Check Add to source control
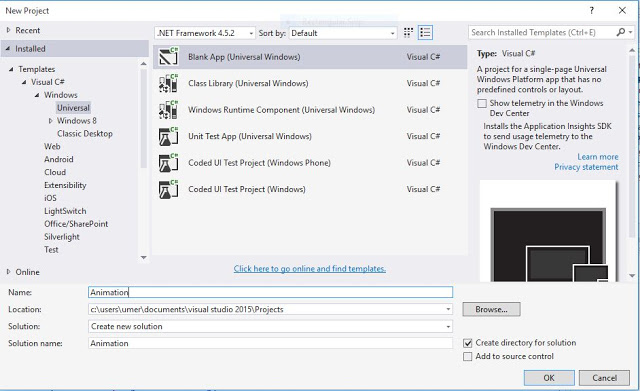This screenshot has width=640, height=391. (468, 357)
